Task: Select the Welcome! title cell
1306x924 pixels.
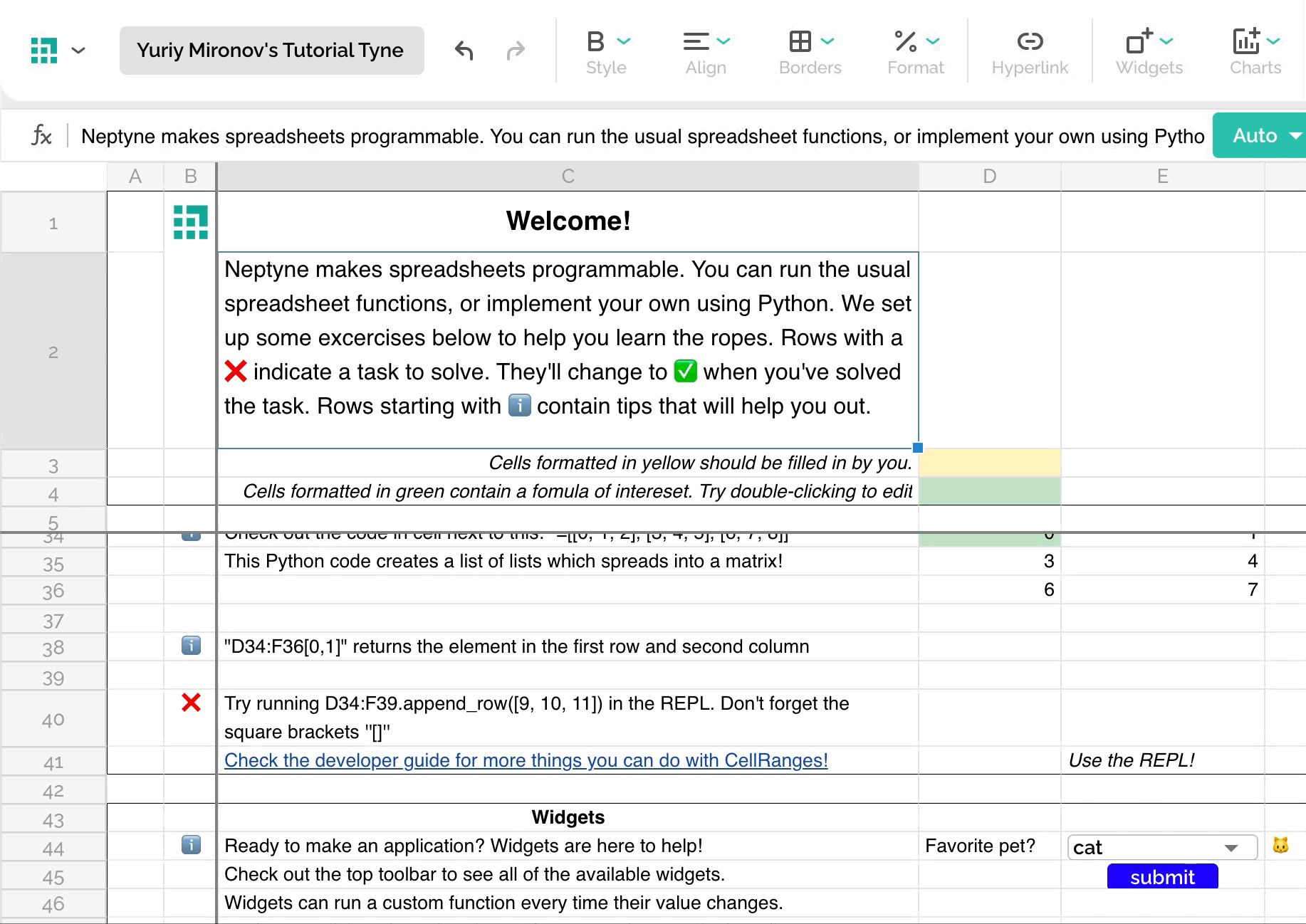Action: tap(568, 221)
